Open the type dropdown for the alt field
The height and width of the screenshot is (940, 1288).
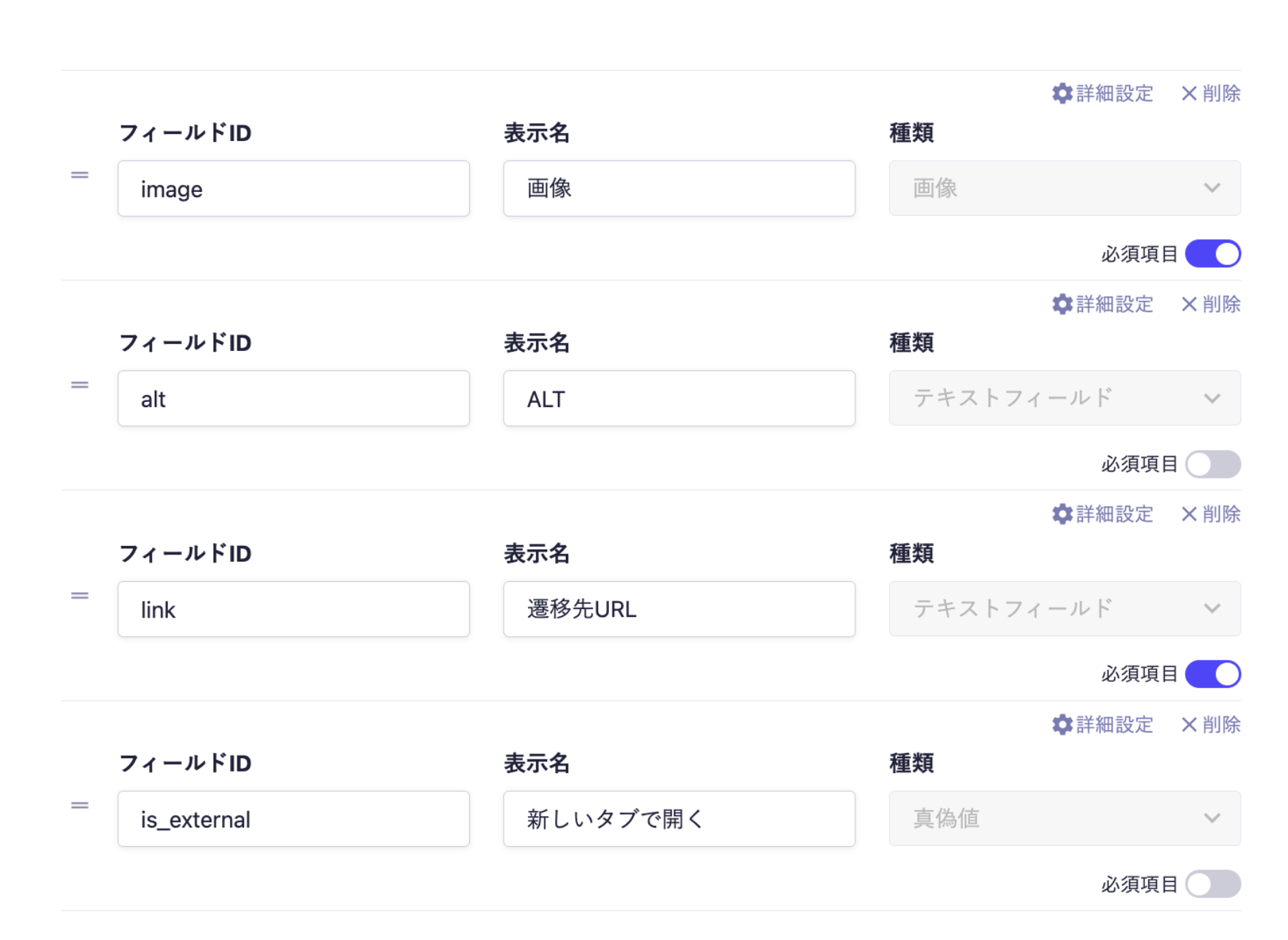[1064, 398]
